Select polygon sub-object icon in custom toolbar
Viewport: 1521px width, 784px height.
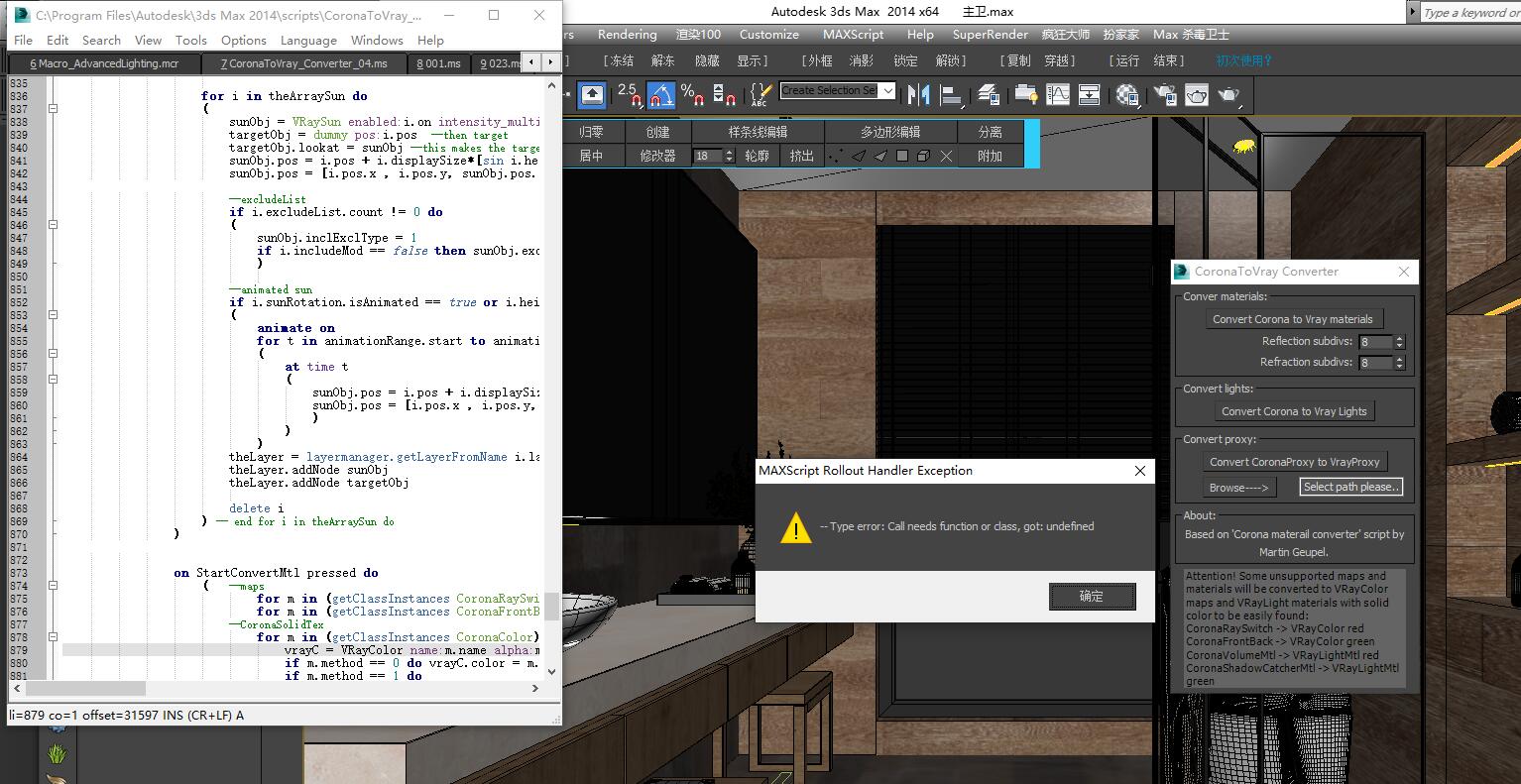[901, 157]
